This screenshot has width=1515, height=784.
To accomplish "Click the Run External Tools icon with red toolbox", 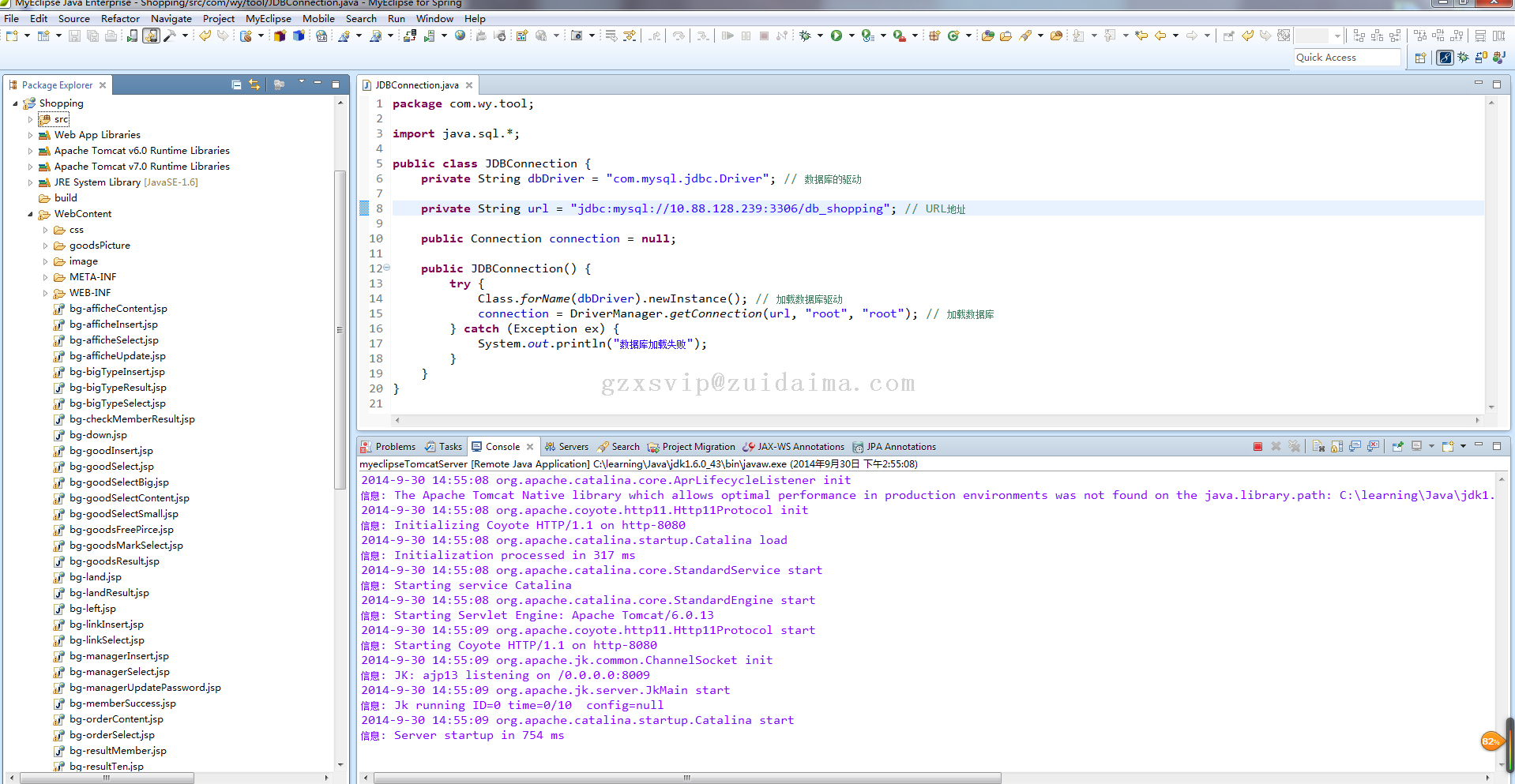I will pos(899,36).
